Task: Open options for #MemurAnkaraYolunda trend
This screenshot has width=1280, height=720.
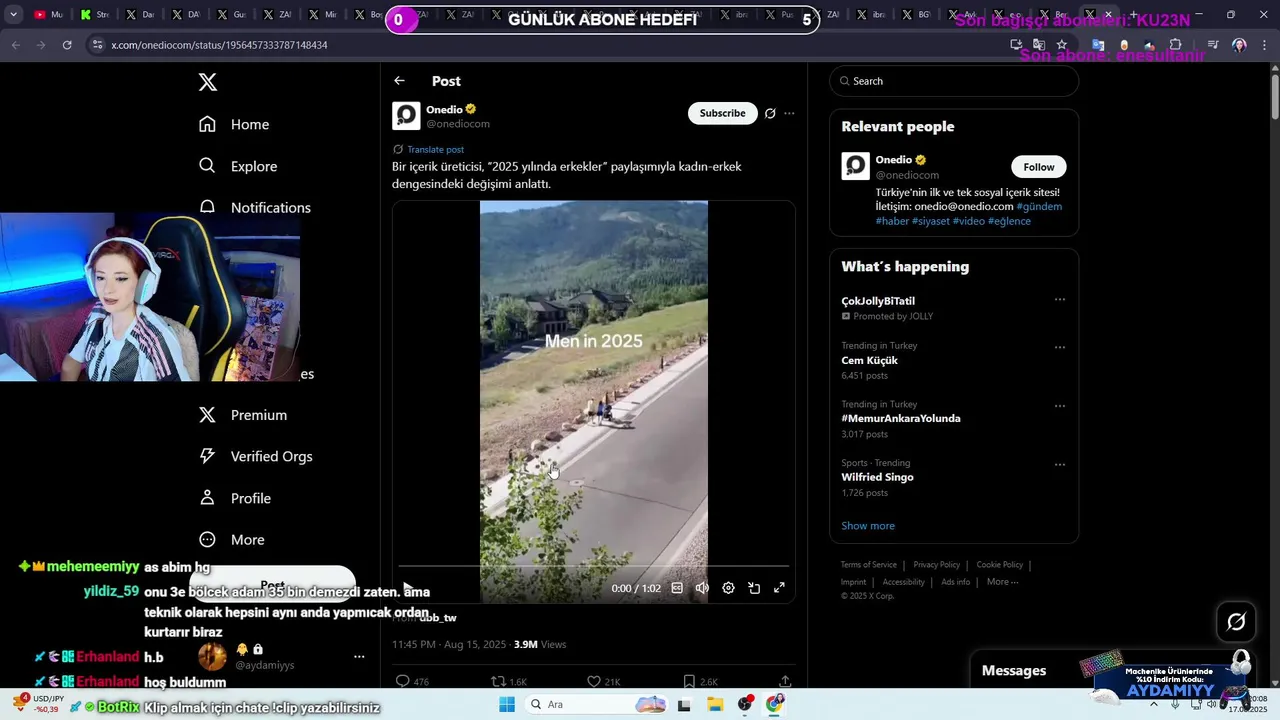Action: 1060,406
